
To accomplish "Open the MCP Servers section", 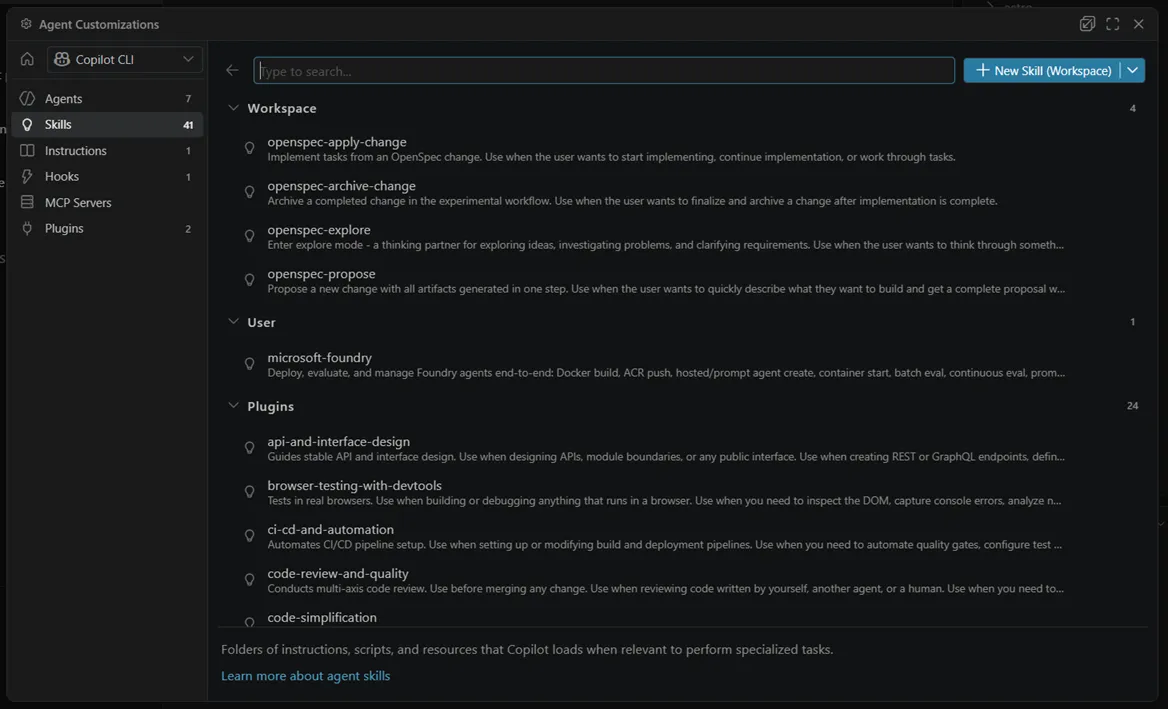I will click(107, 203).
